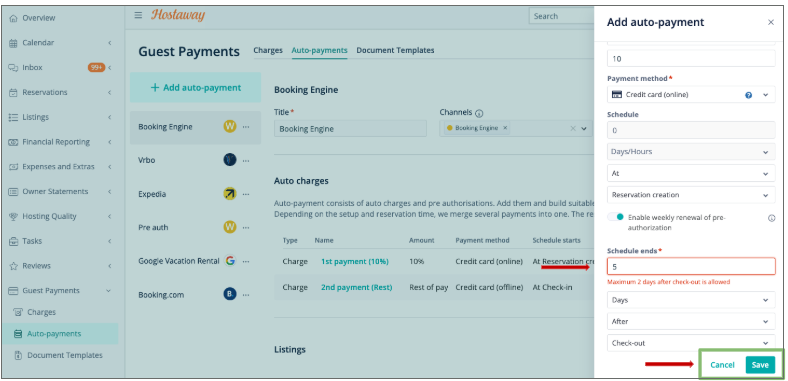Select the Booking.com auto-payment row
This screenshot has width=788, height=381.
coord(195,295)
